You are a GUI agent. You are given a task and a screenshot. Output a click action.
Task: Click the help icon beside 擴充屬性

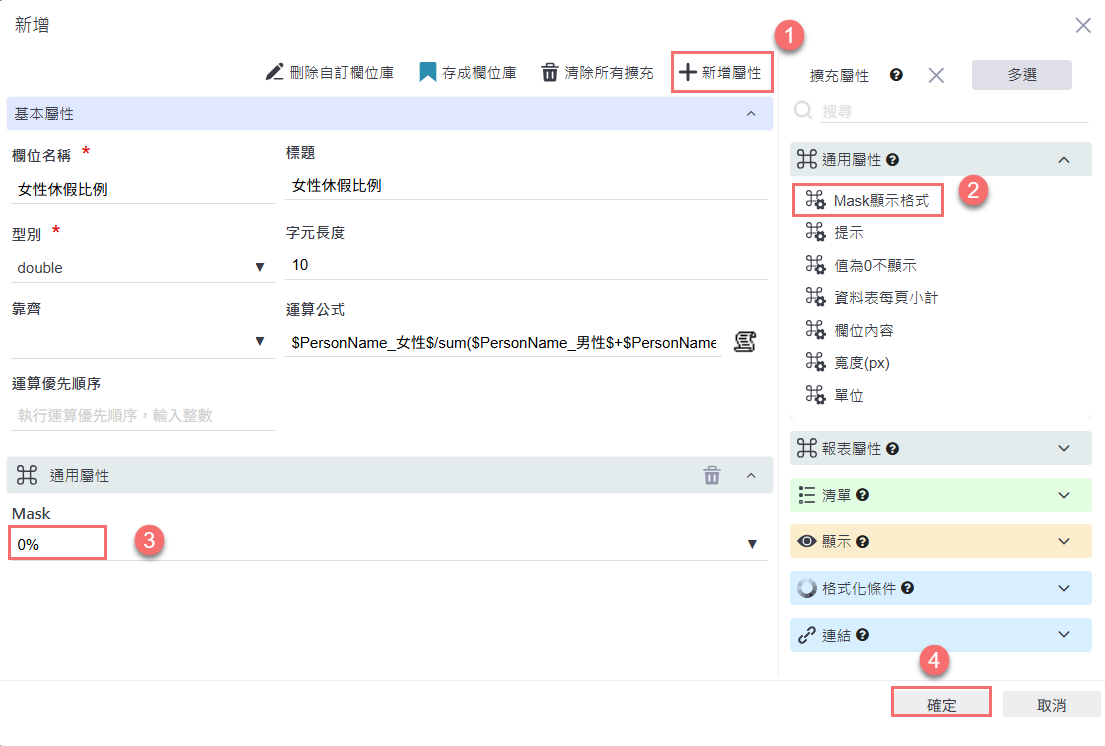[x=896, y=75]
